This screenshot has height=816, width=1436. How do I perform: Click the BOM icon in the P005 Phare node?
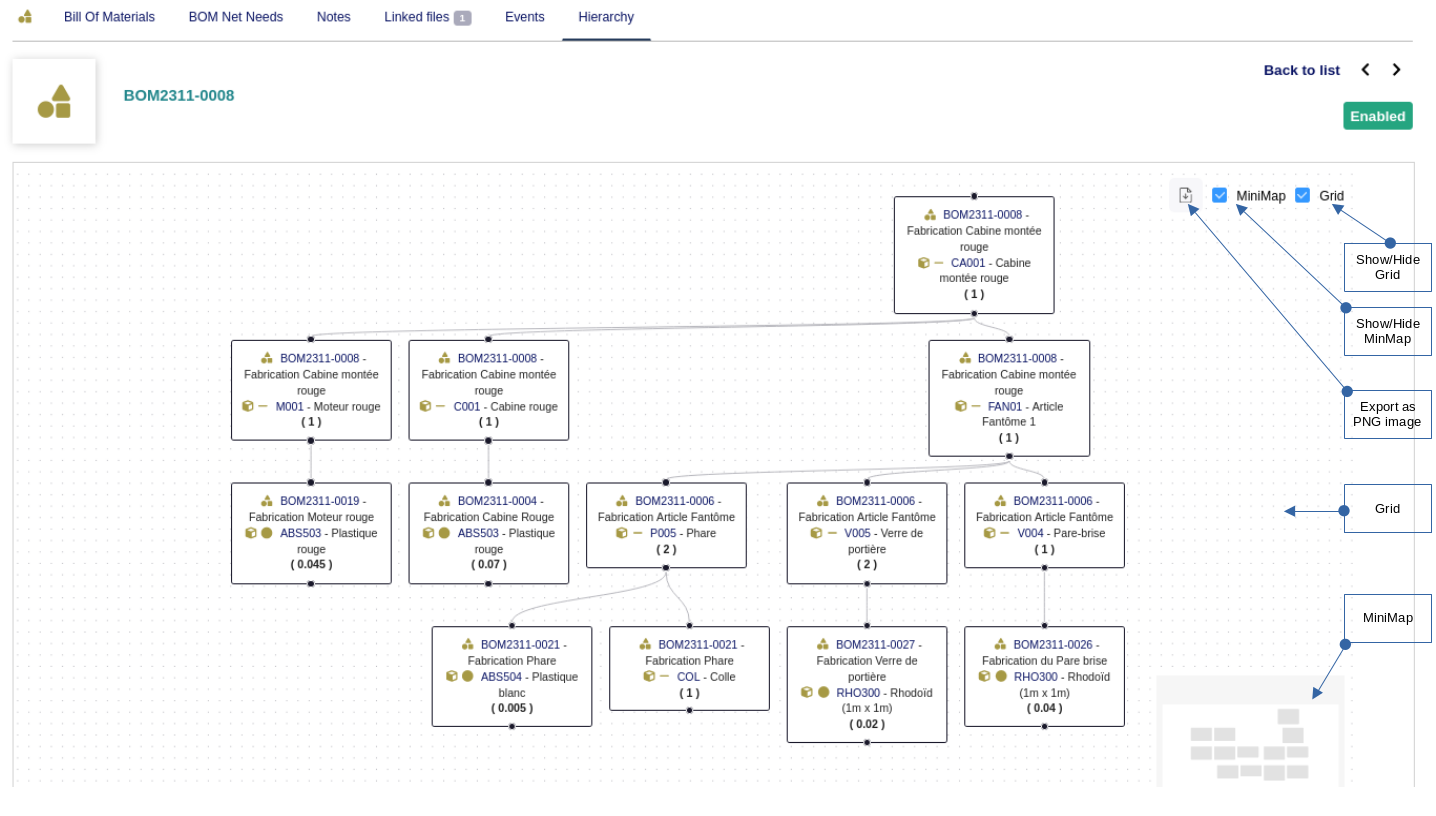(x=622, y=501)
